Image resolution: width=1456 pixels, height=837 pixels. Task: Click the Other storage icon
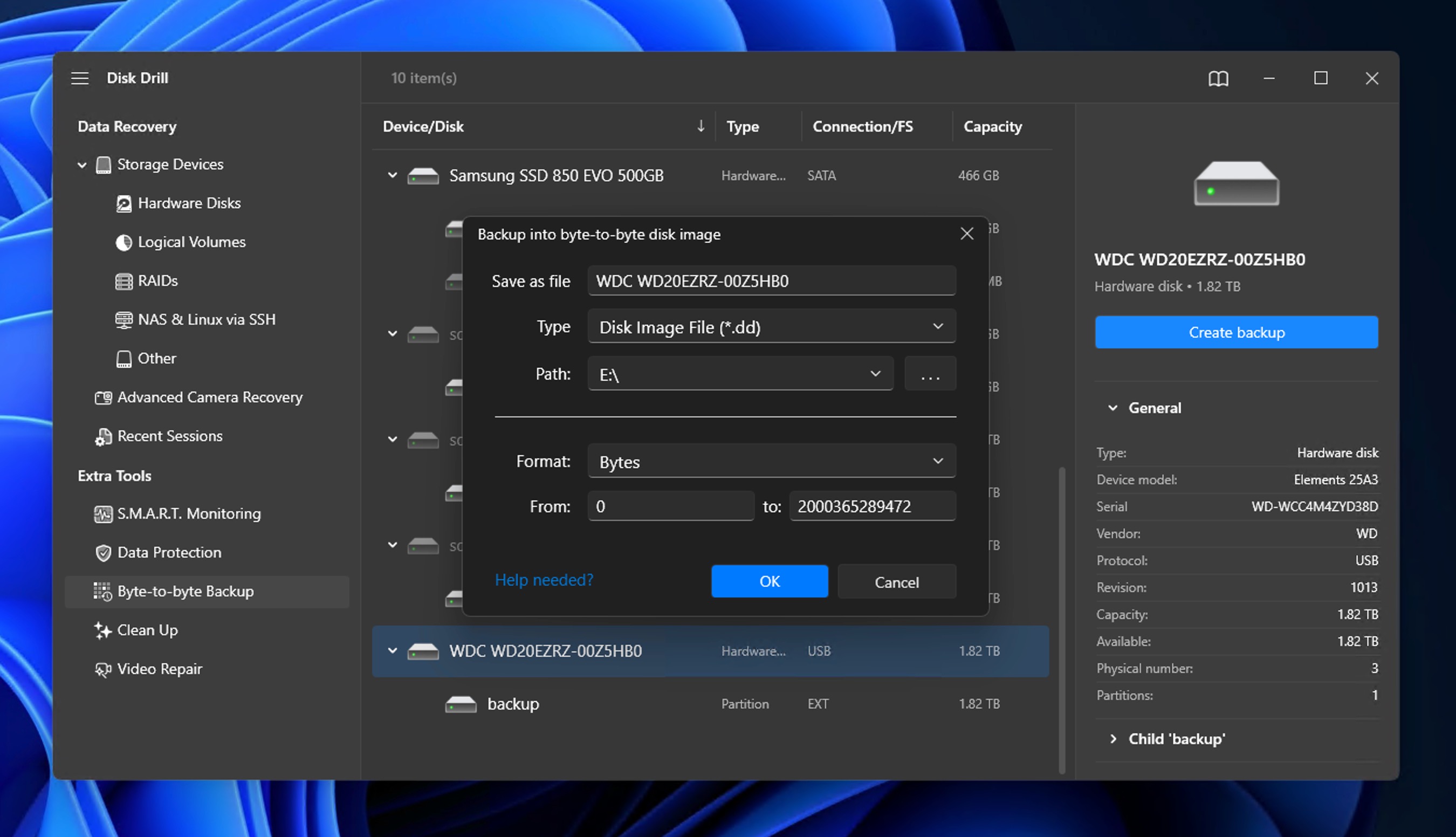pos(123,359)
